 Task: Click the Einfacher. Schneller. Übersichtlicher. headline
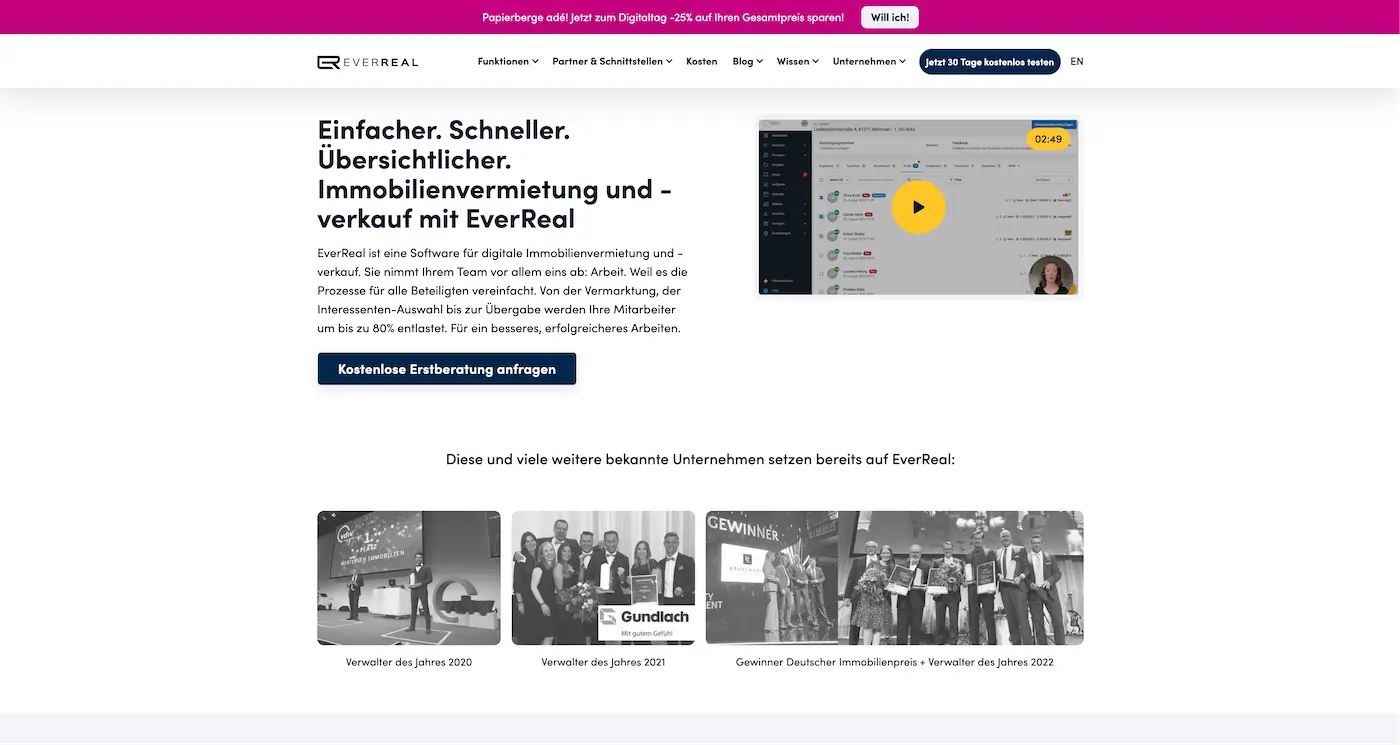pyautogui.click(x=494, y=174)
